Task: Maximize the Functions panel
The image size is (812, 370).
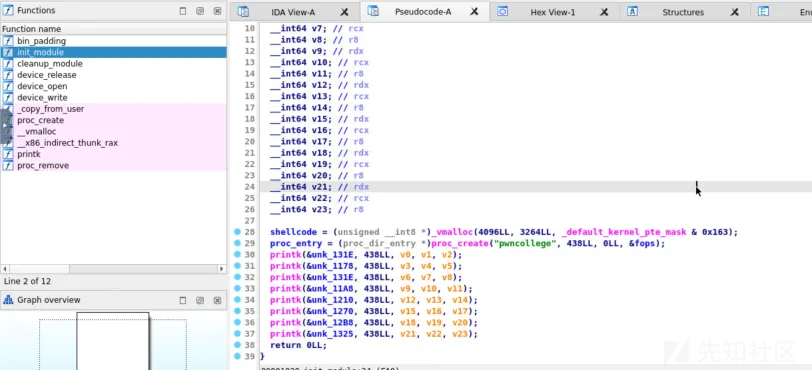Action: pyautogui.click(x=183, y=11)
